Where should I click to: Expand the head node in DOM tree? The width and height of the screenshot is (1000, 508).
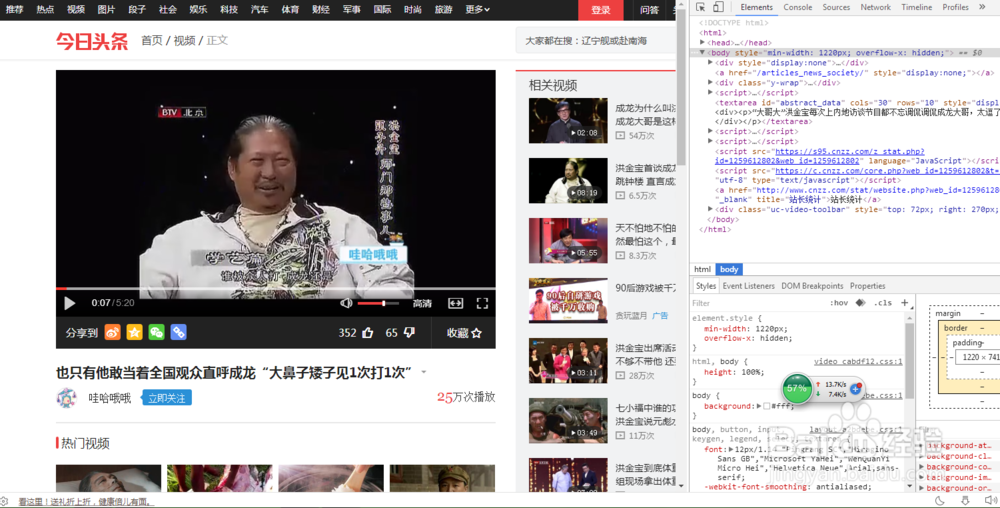click(702, 43)
